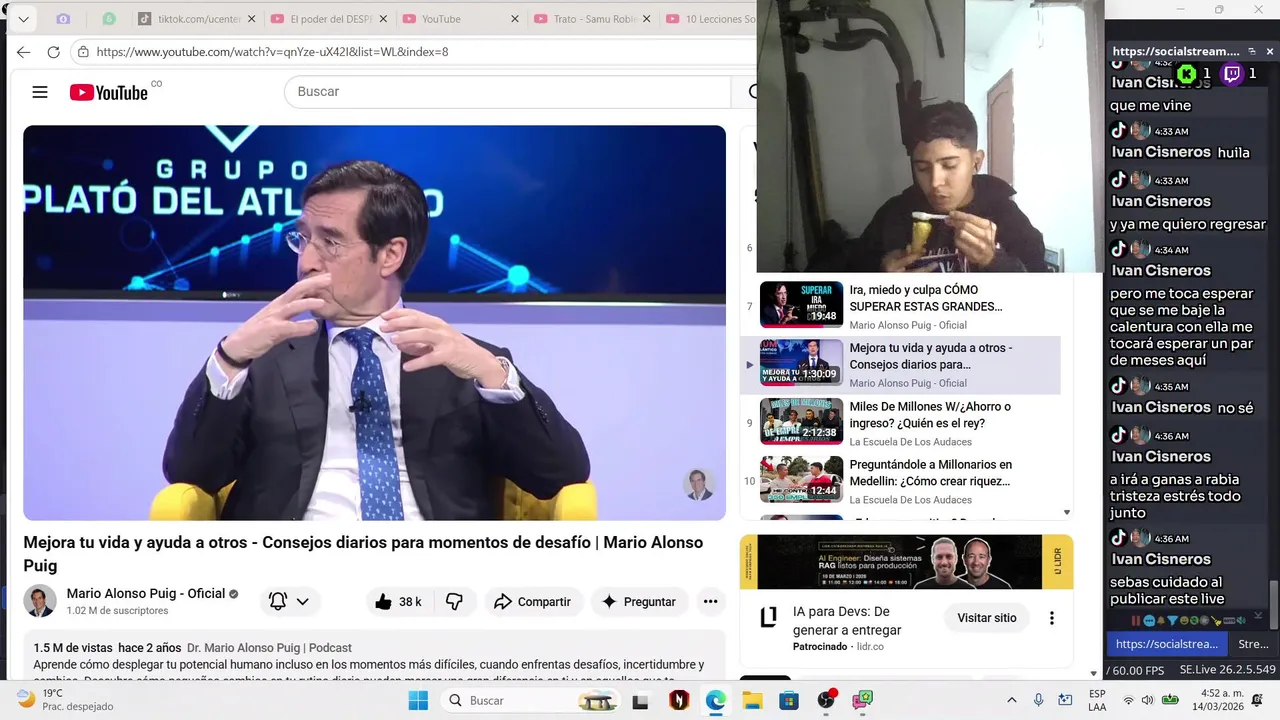The width and height of the screenshot is (1280, 720).
Task: Open the Windows Start button
Action: 418,700
